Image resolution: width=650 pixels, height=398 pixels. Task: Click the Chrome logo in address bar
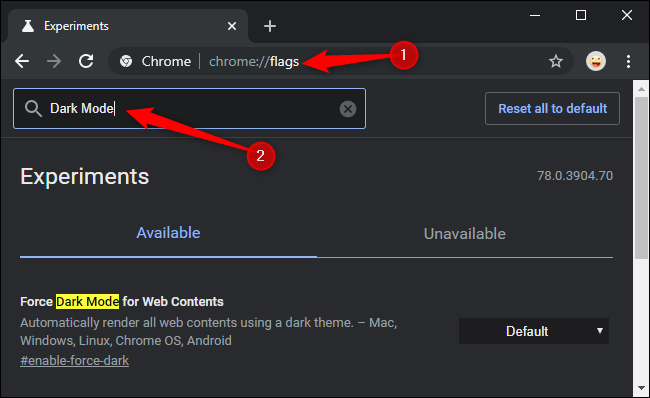point(126,61)
